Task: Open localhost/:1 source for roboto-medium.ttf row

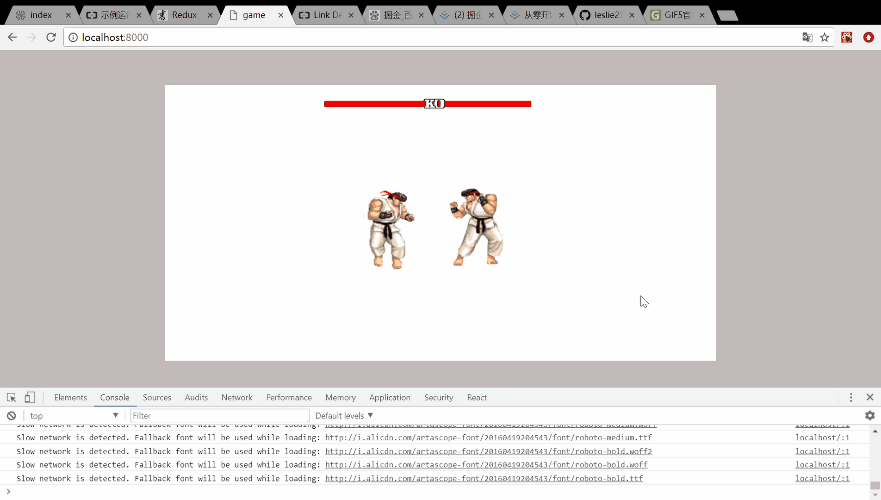Action: click(x=822, y=437)
